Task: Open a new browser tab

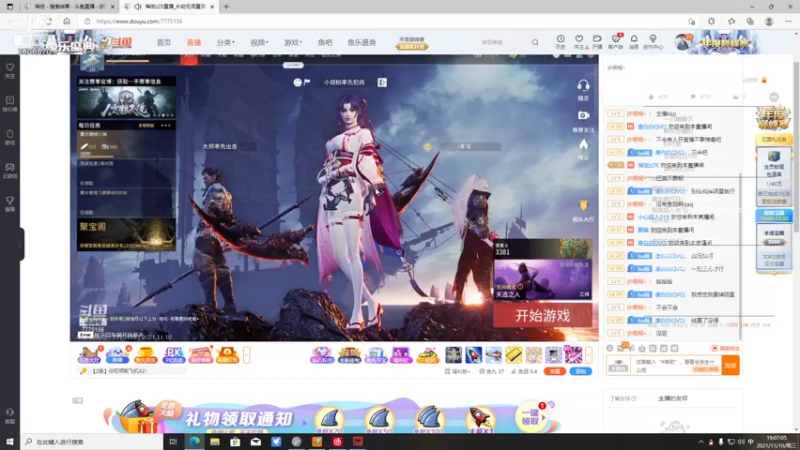Action: 227,7
